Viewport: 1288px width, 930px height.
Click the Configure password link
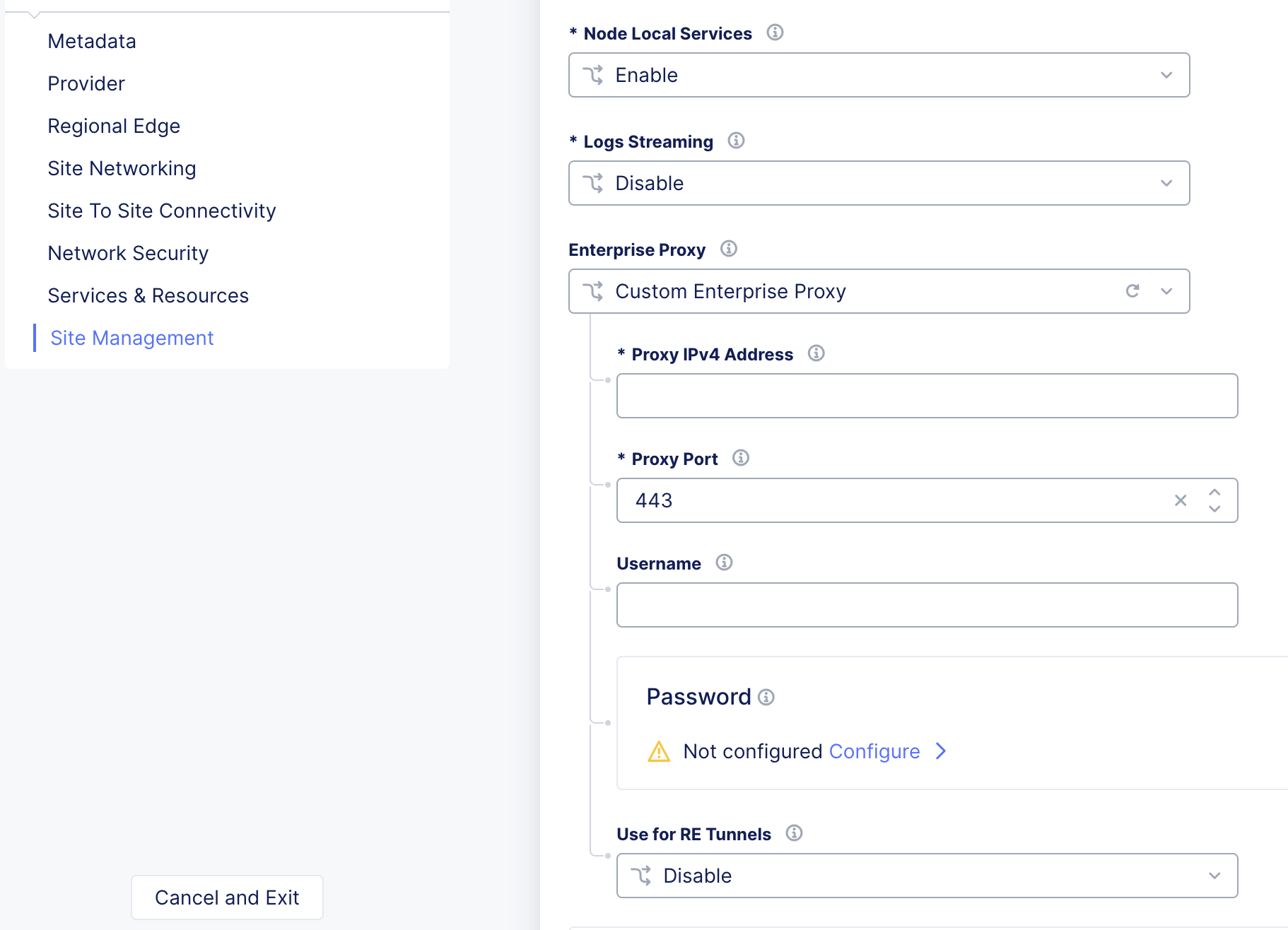[874, 751]
